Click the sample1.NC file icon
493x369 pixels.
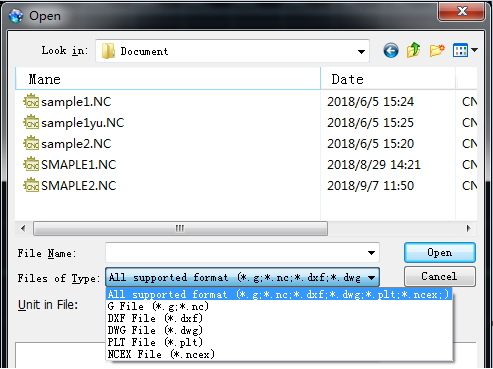31,101
